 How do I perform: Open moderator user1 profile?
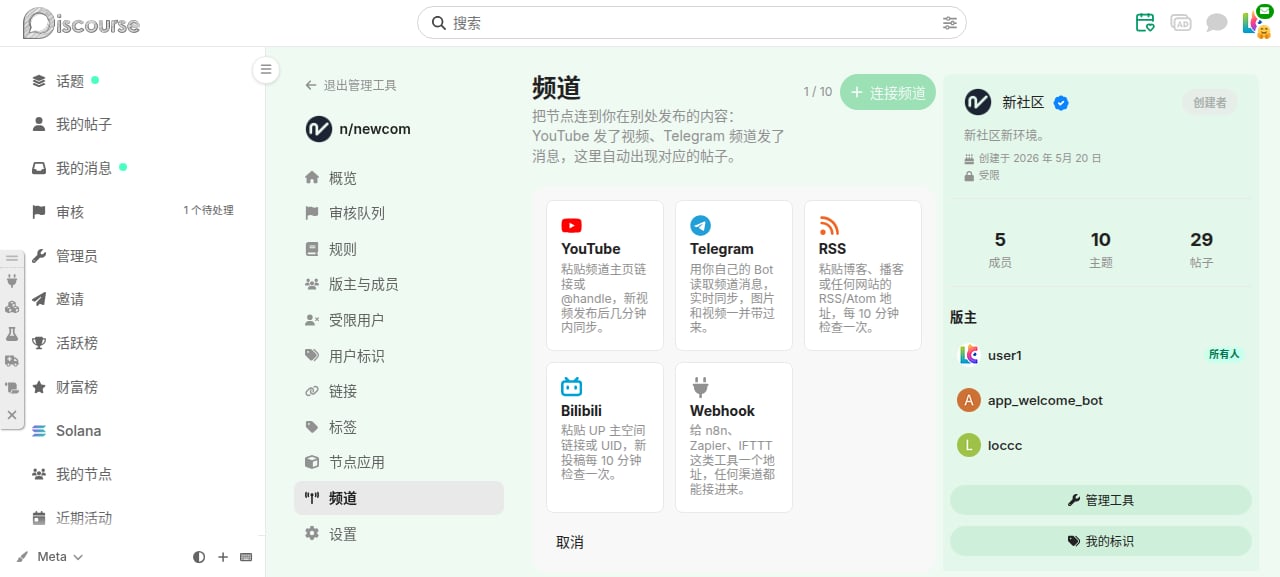(1005, 355)
